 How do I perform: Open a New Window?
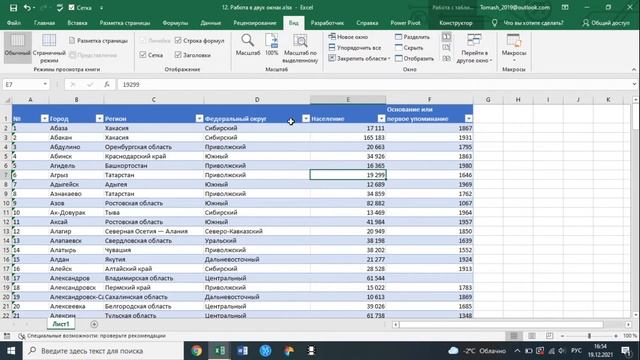point(348,37)
